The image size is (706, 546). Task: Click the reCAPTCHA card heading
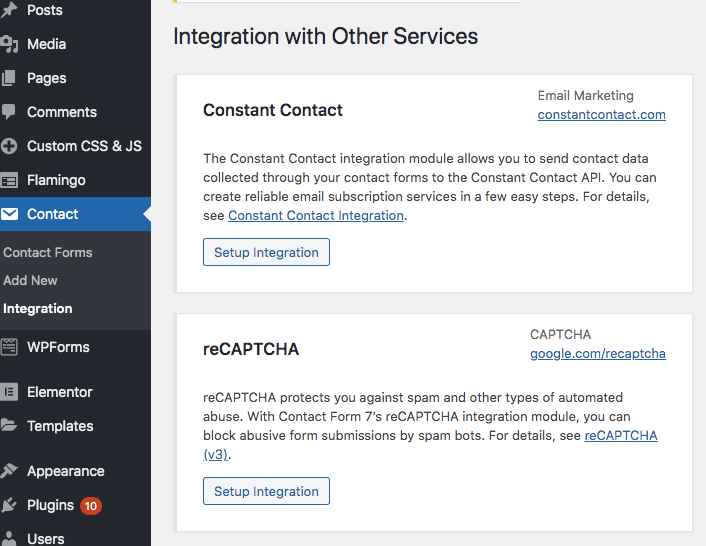pos(251,349)
